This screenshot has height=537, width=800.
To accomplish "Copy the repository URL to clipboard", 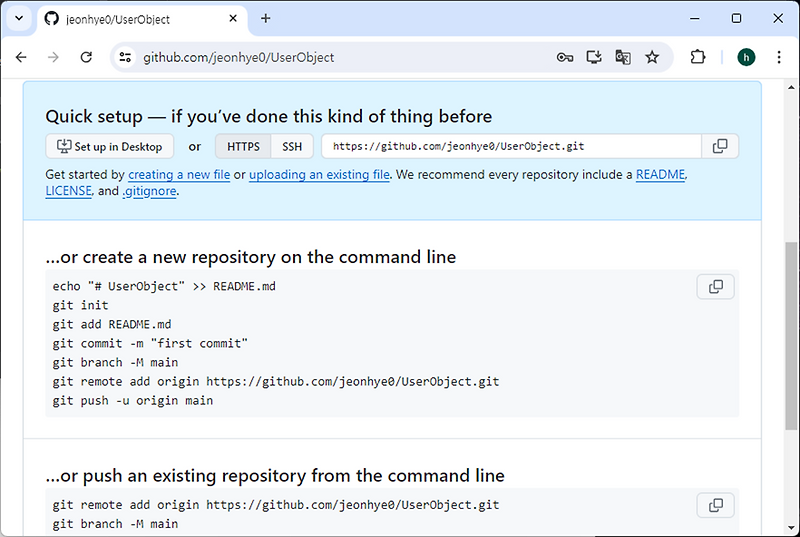I will [720, 146].
